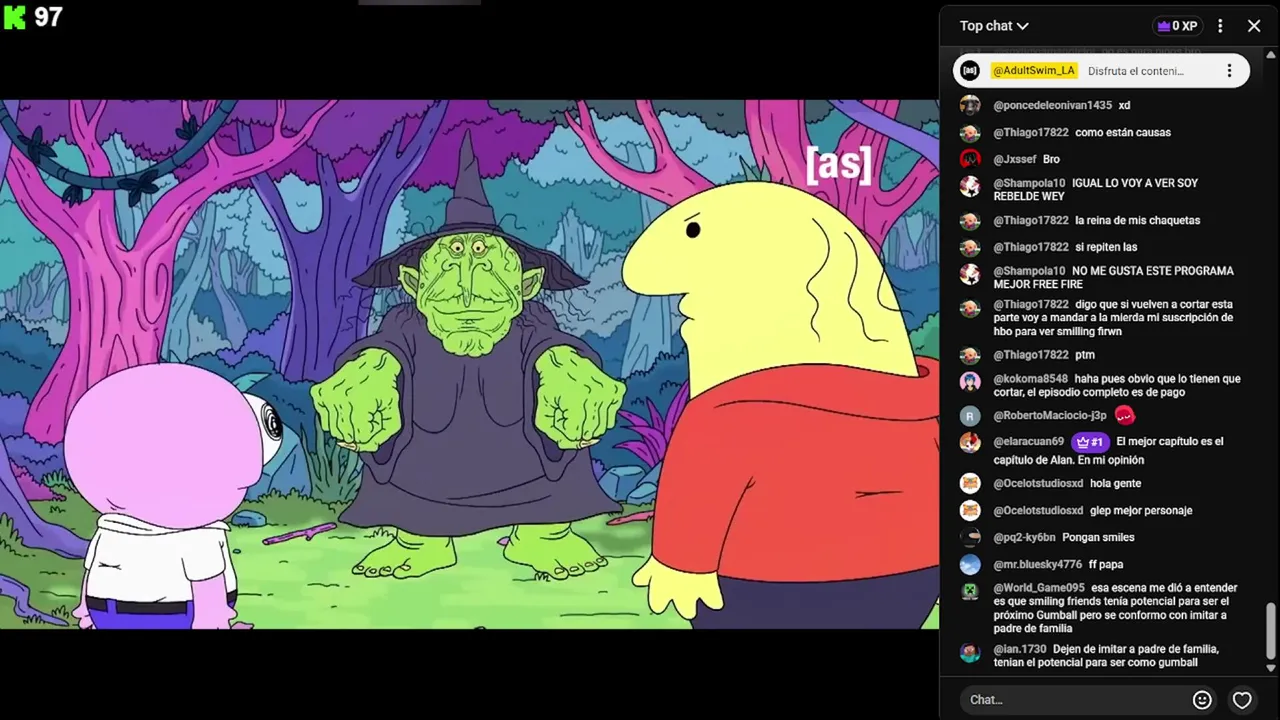
Task: Click the chat panel scrollbar thumb
Action: (x=1271, y=631)
